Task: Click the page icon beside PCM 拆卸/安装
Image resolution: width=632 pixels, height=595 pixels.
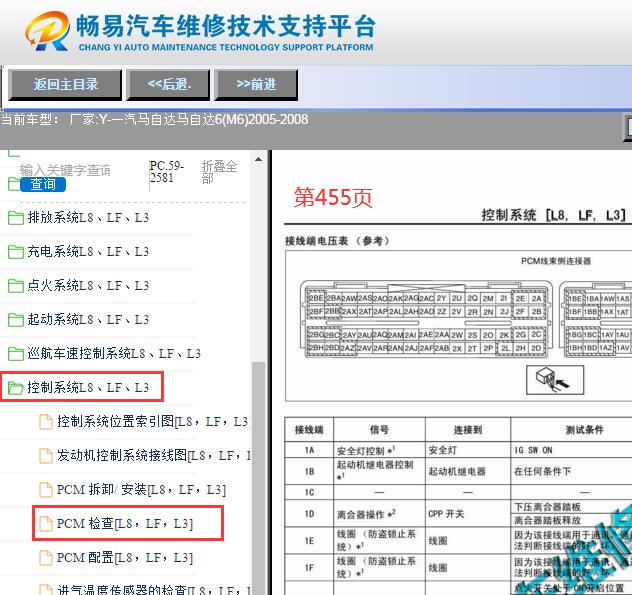Action: (x=46, y=490)
